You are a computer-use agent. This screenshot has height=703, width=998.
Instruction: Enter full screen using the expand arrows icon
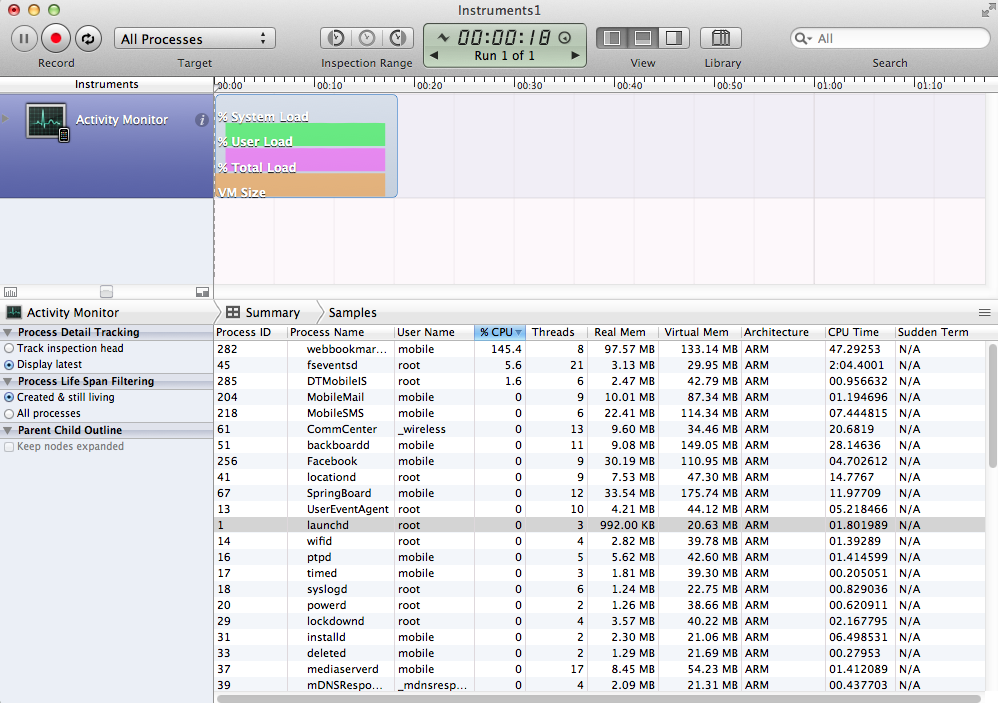pos(988,10)
